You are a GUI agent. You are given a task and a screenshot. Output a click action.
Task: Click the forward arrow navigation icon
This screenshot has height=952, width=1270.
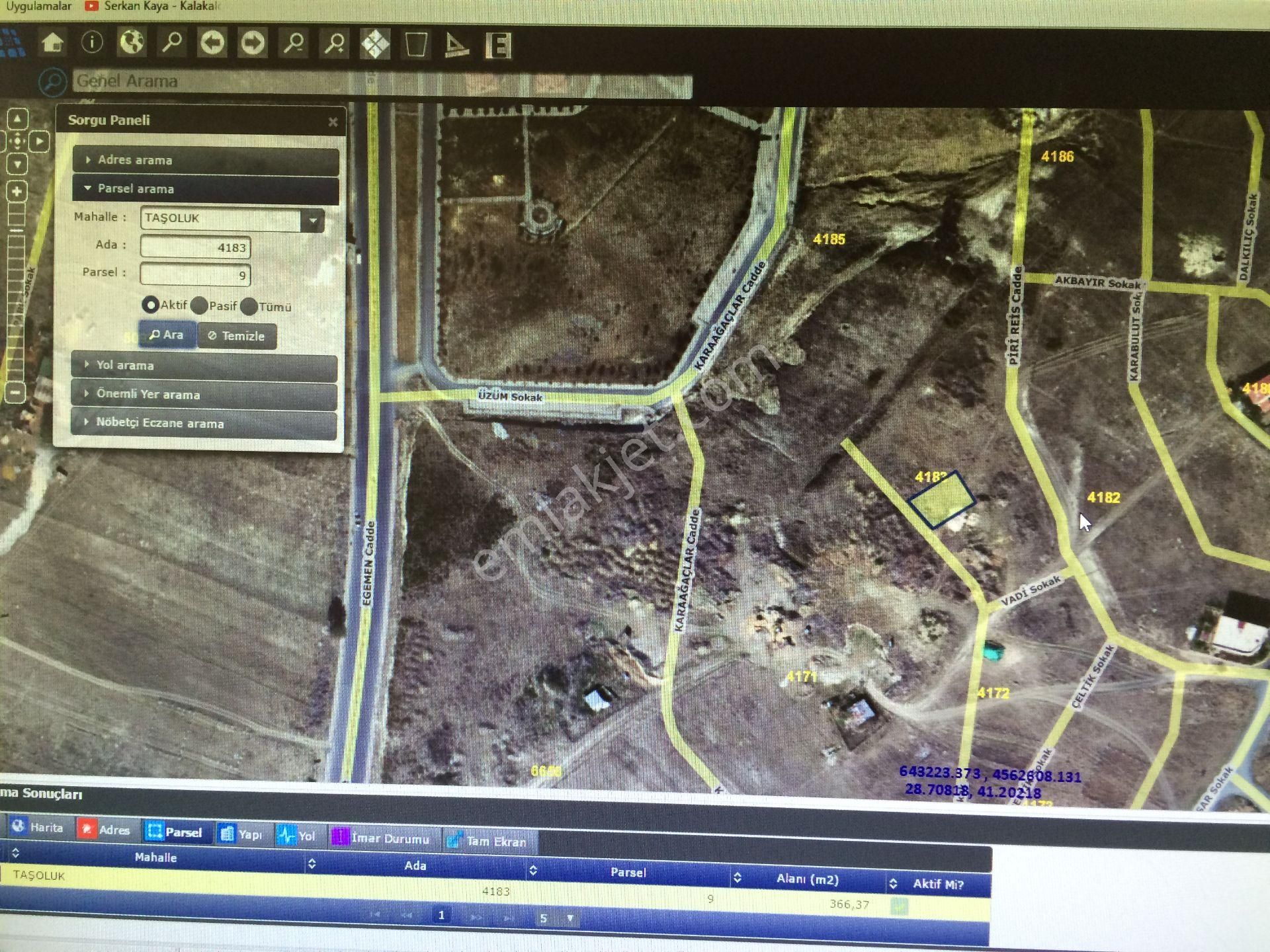253,44
